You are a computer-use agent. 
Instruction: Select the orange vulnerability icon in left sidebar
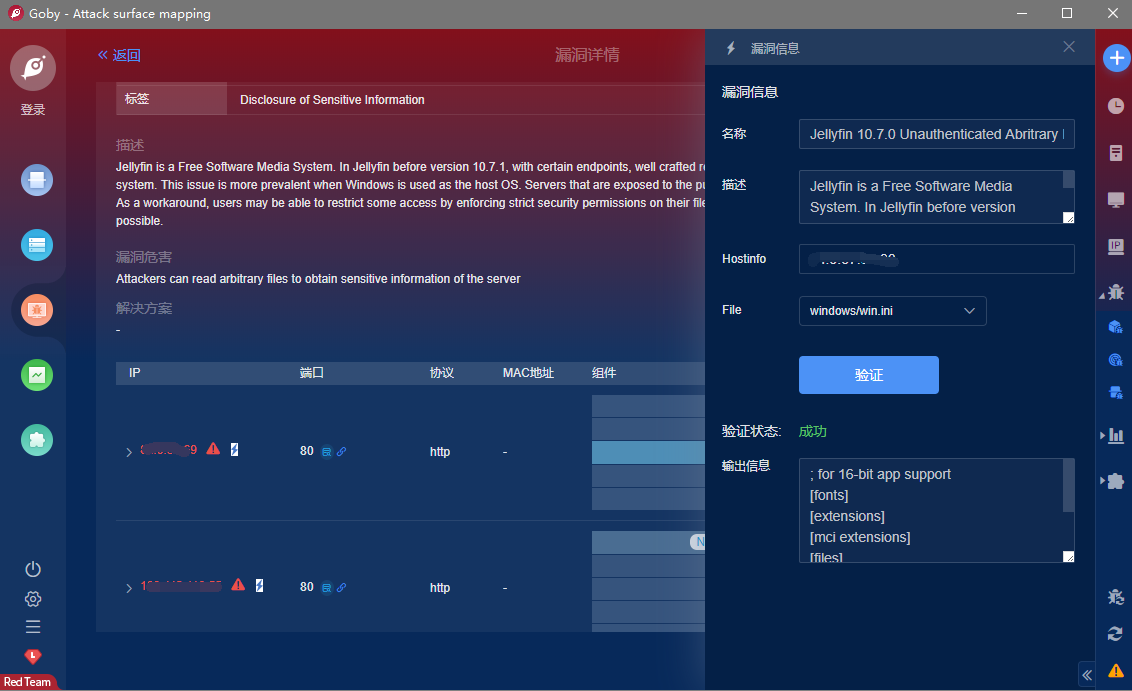[x=37, y=310]
